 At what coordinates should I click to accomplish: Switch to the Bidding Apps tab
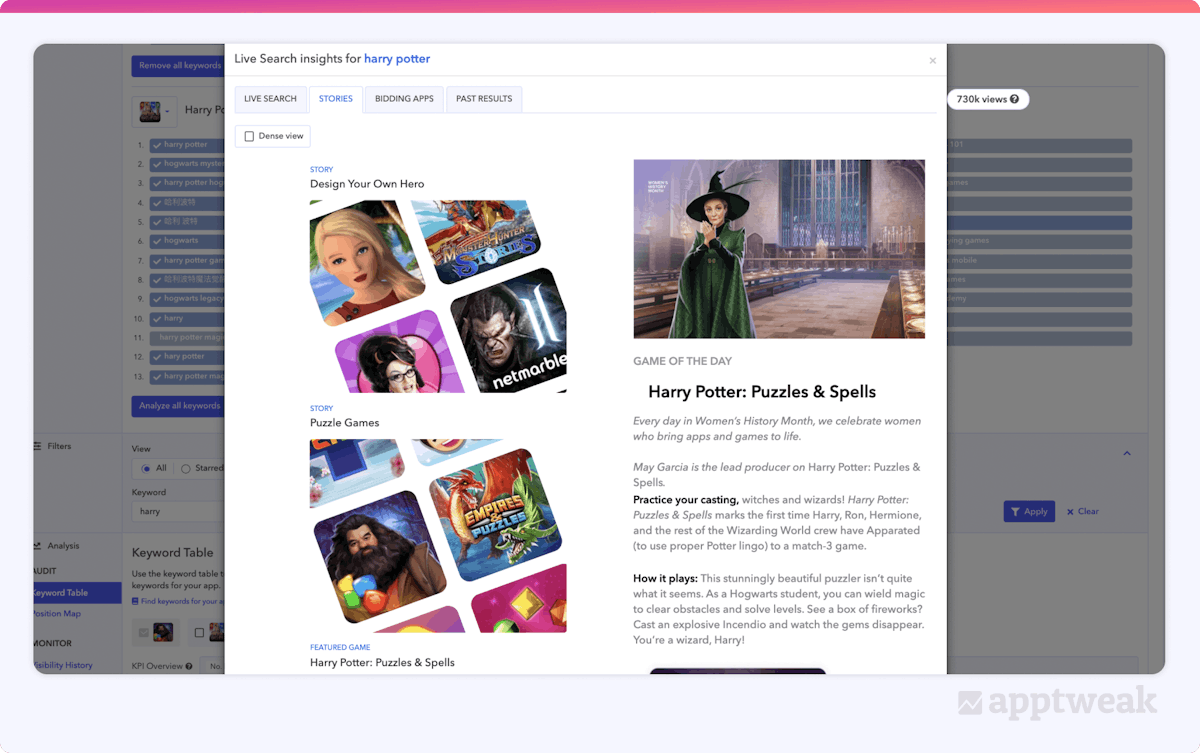click(x=404, y=99)
